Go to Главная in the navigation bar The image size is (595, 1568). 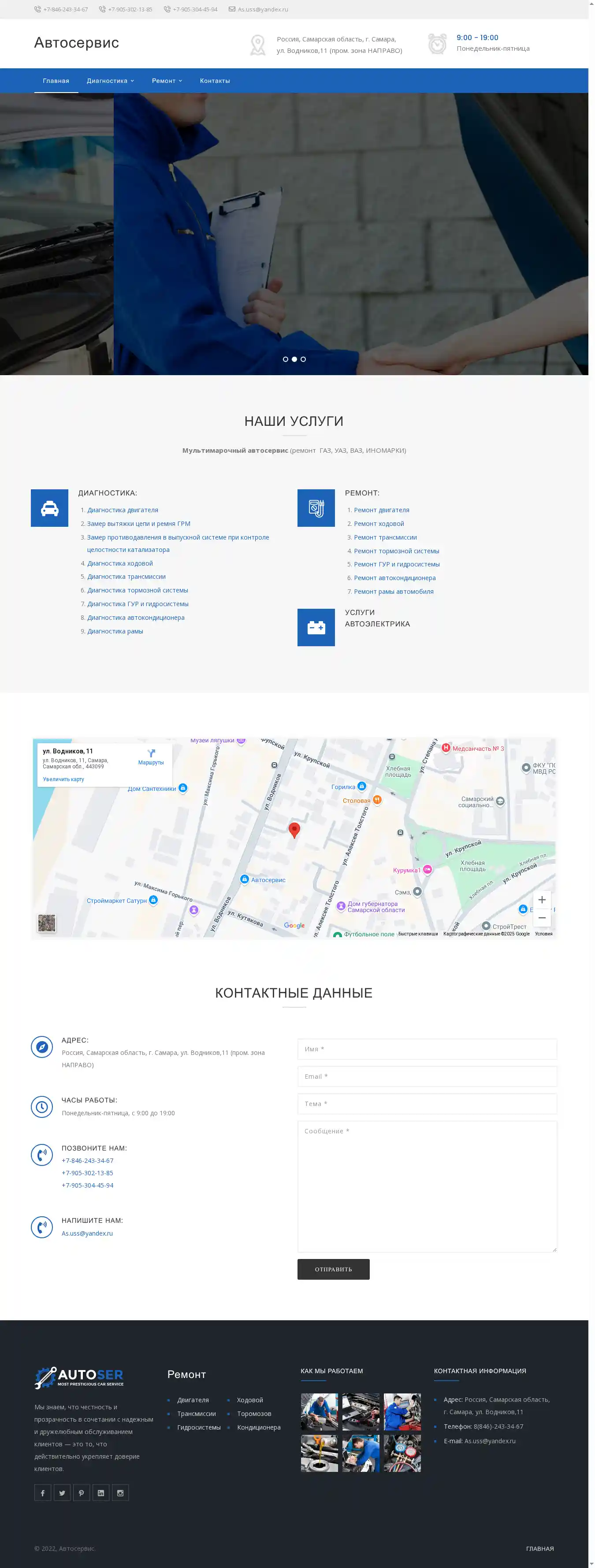pos(56,81)
